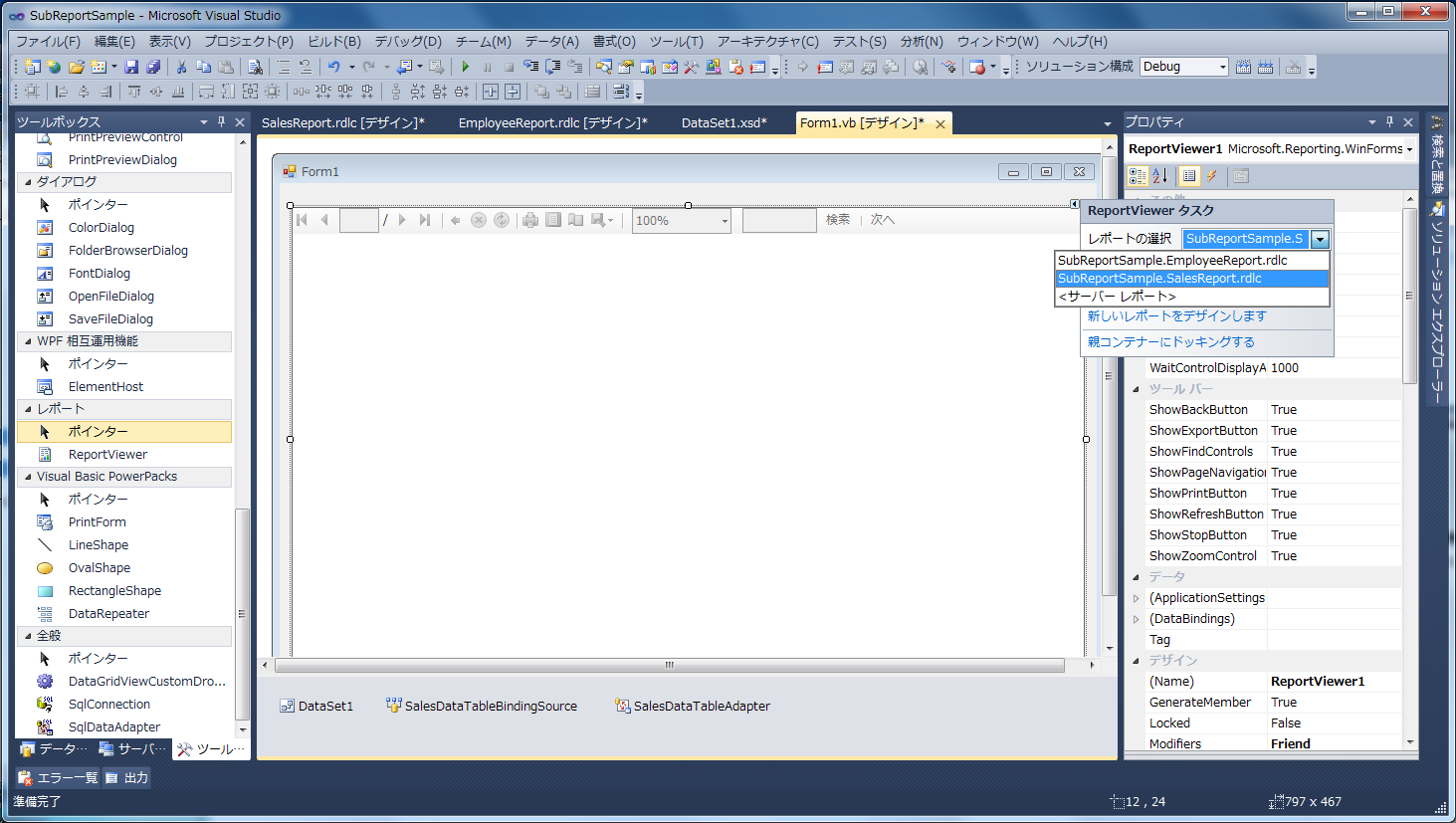Viewport: 1456px width, 823px height.
Task: Start debugging with the green play icon
Action: (x=465, y=67)
